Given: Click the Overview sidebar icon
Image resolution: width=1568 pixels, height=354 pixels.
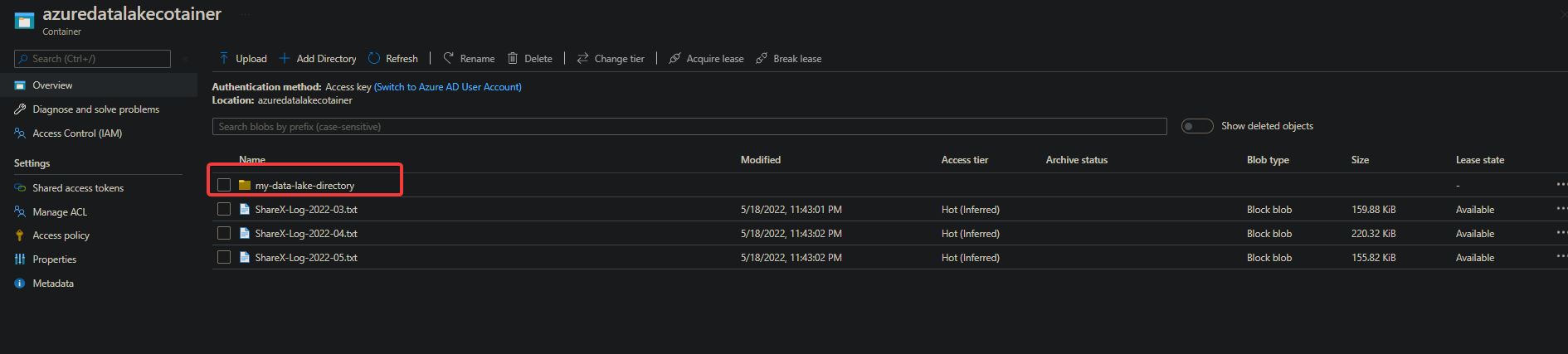Looking at the screenshot, I should click(20, 85).
